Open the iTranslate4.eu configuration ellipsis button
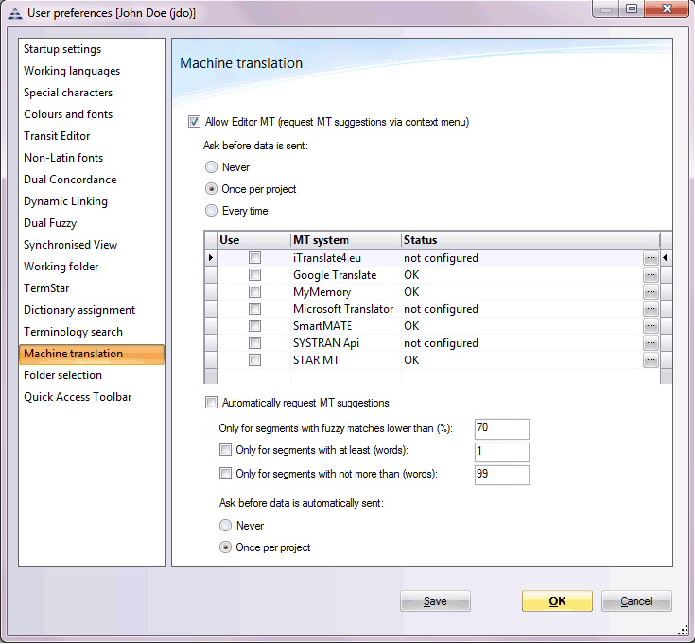This screenshot has width=695, height=644. point(650,258)
